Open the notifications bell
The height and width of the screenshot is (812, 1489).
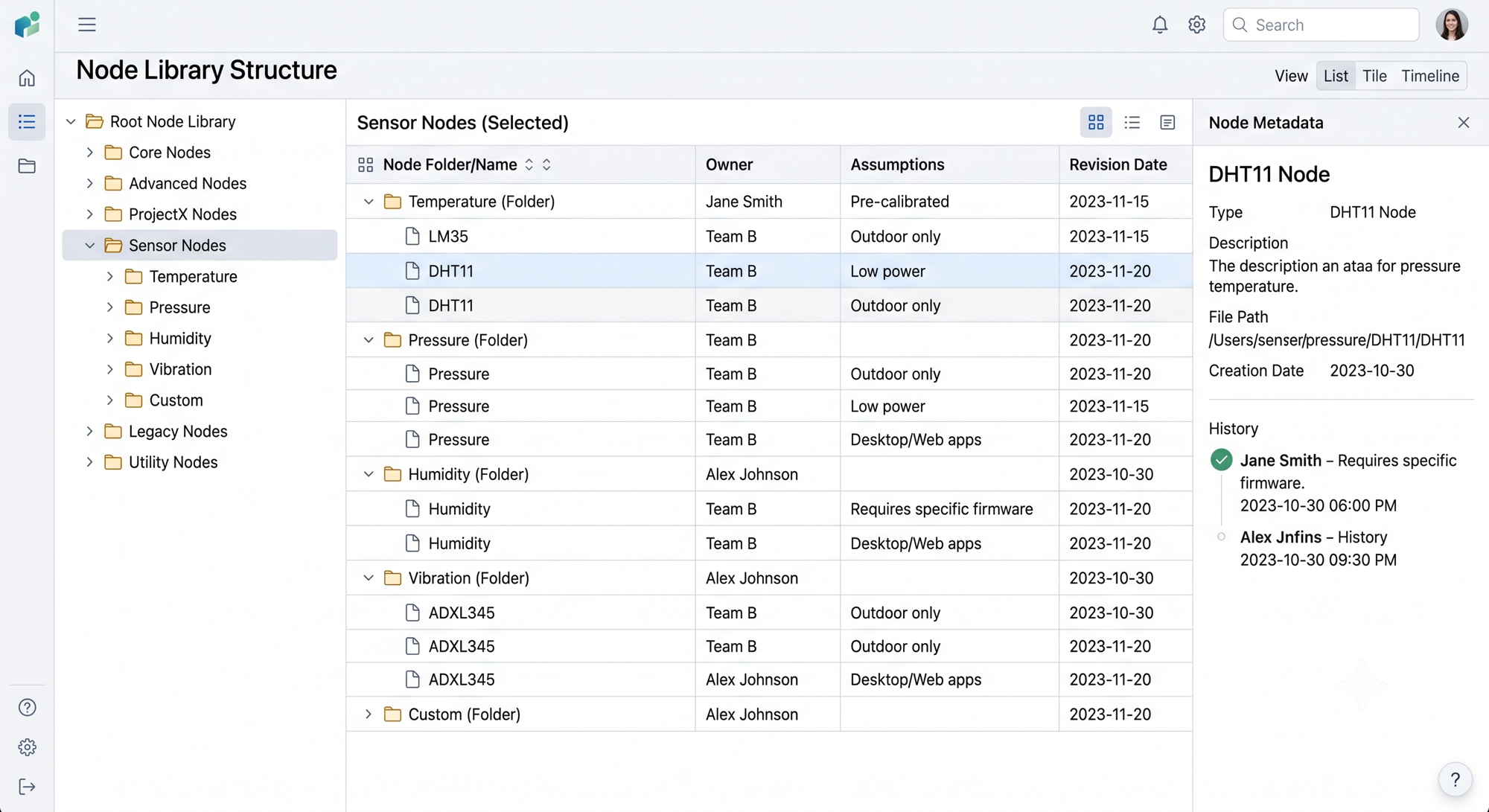(1159, 25)
